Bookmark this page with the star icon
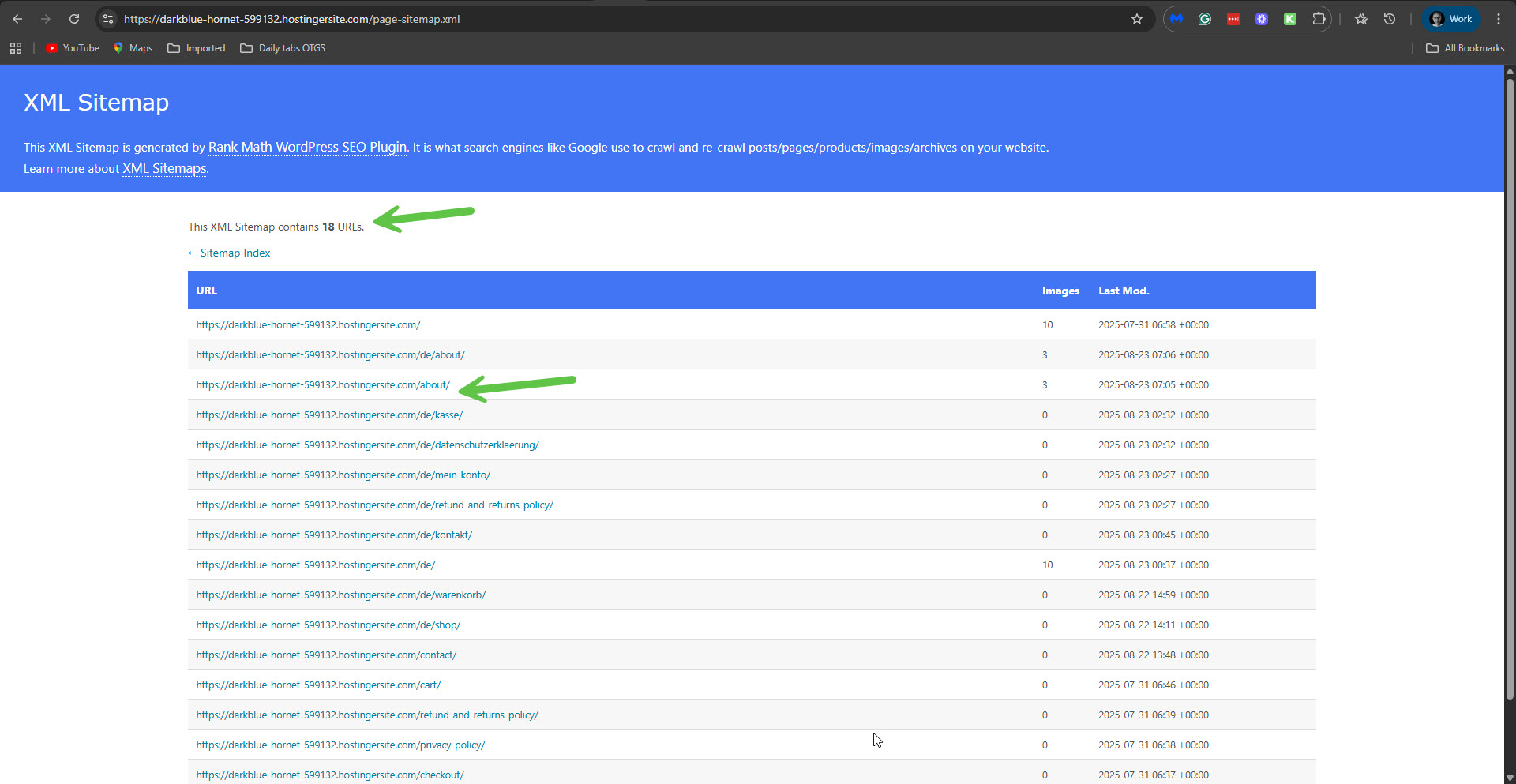 [1137, 19]
